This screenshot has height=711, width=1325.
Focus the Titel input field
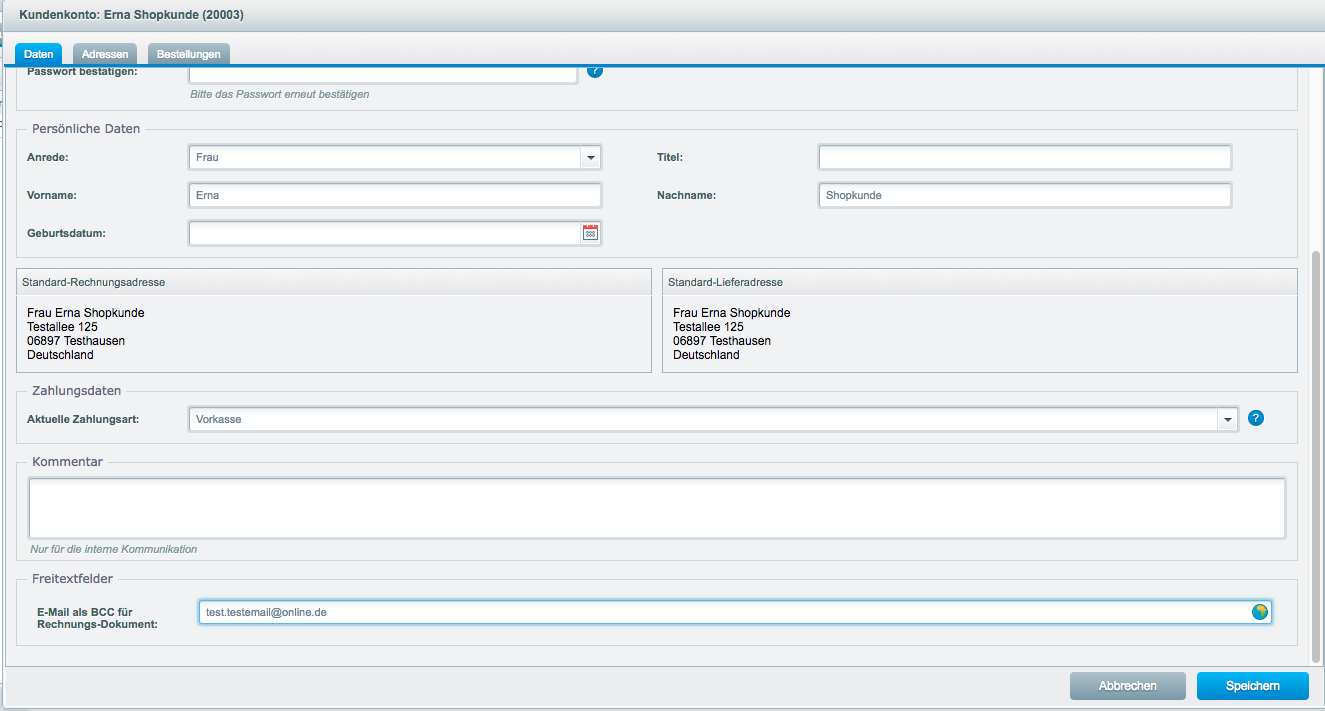click(1024, 158)
